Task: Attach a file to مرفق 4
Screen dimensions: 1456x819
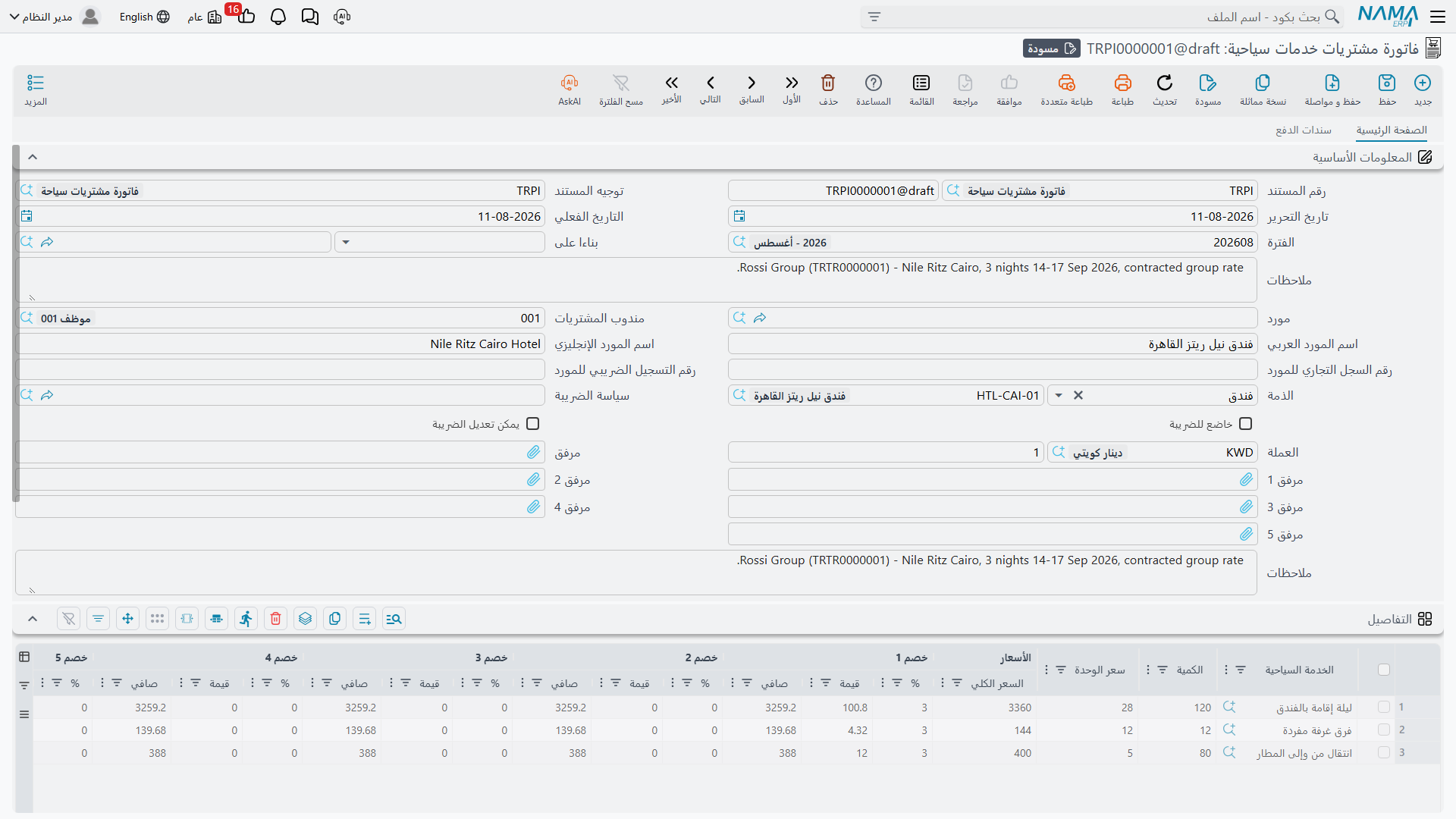Action: pos(534,507)
